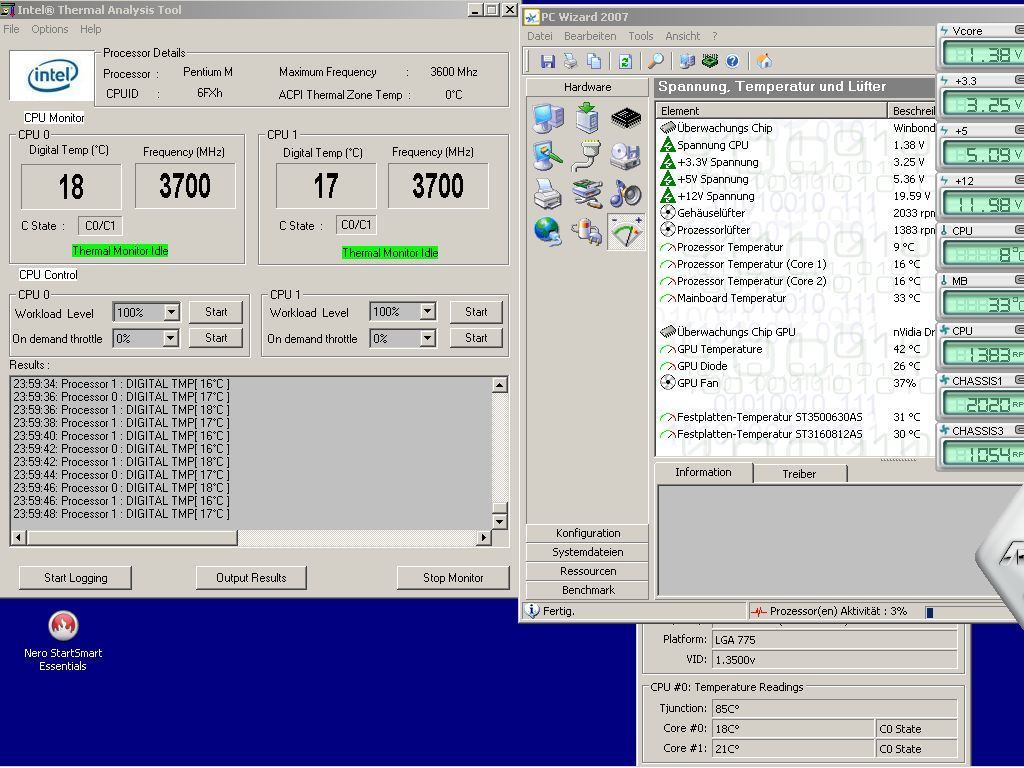Image resolution: width=1024 pixels, height=768 pixels.
Task: Click the results horizontal scroll left arrow
Action: [18, 537]
